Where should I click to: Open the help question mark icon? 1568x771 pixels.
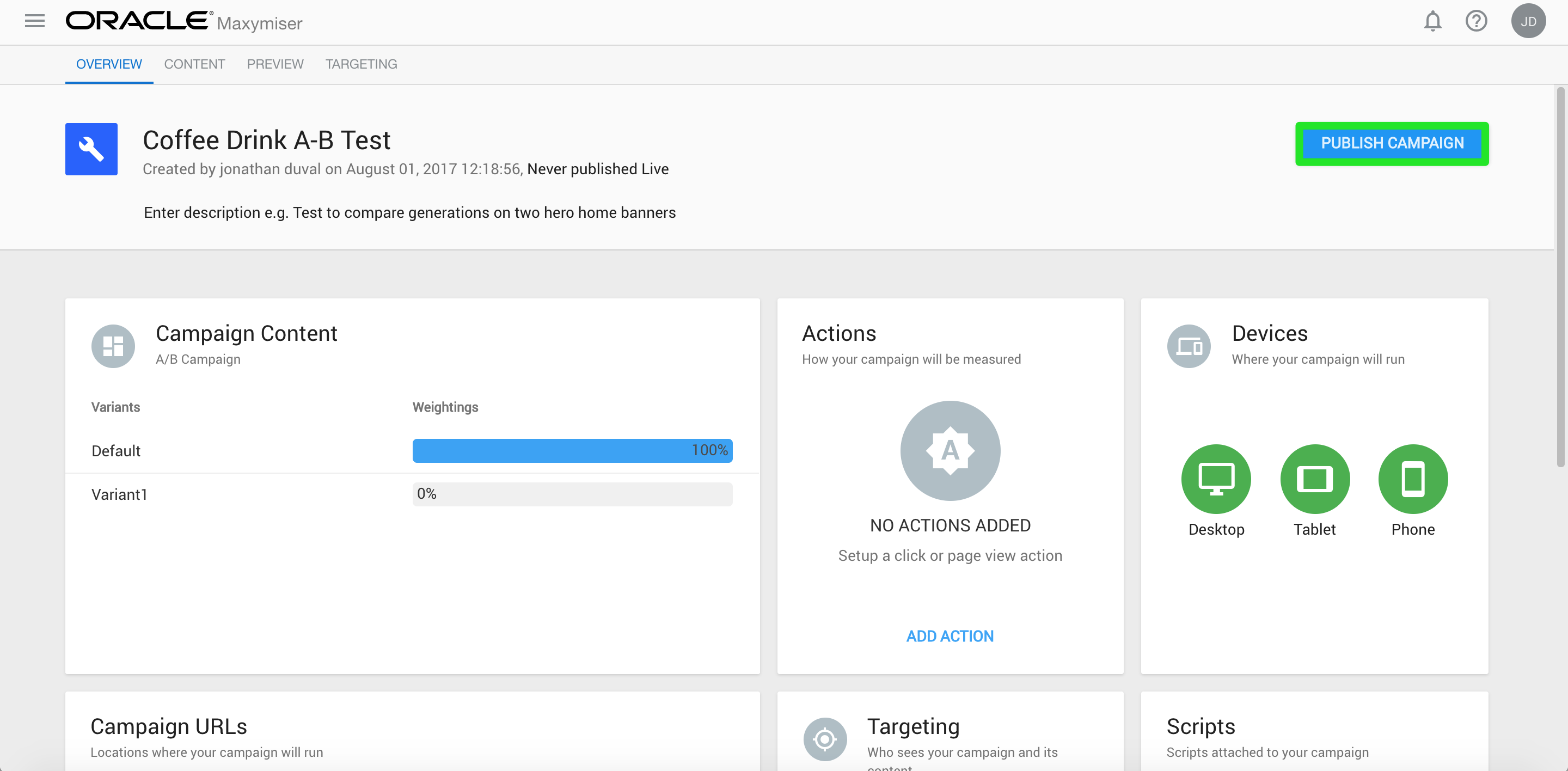1475,21
